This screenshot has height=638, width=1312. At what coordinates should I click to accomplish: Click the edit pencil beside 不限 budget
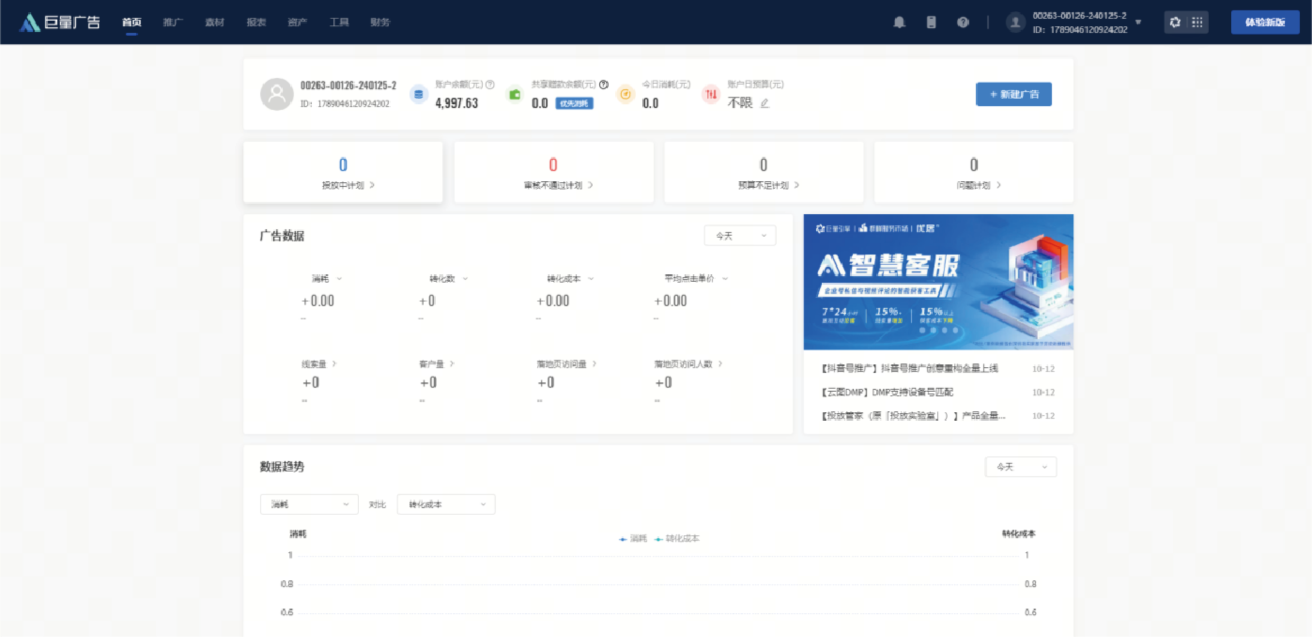[x=765, y=103]
